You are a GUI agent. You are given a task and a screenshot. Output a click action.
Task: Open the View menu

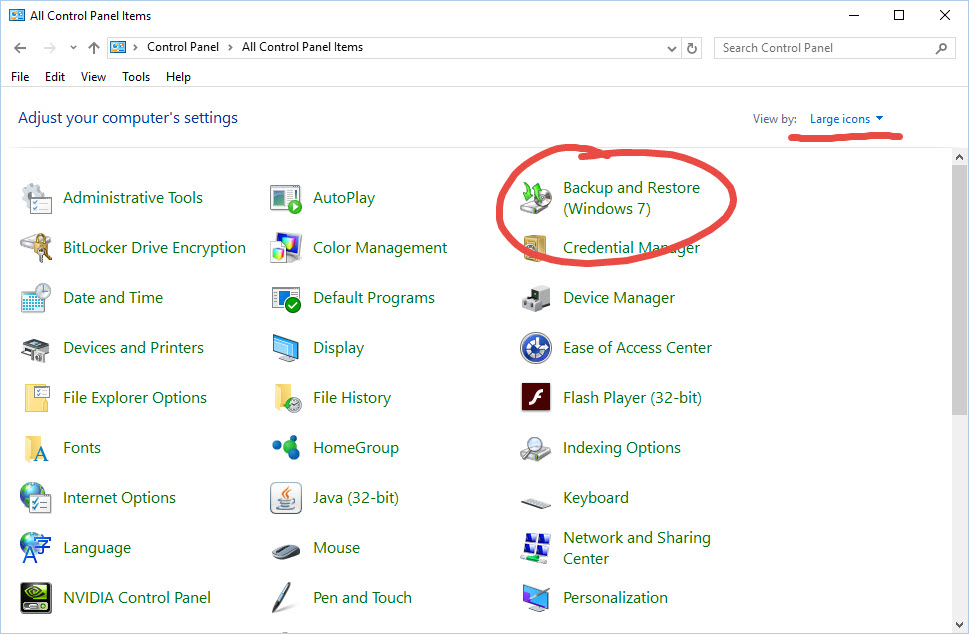[93, 77]
